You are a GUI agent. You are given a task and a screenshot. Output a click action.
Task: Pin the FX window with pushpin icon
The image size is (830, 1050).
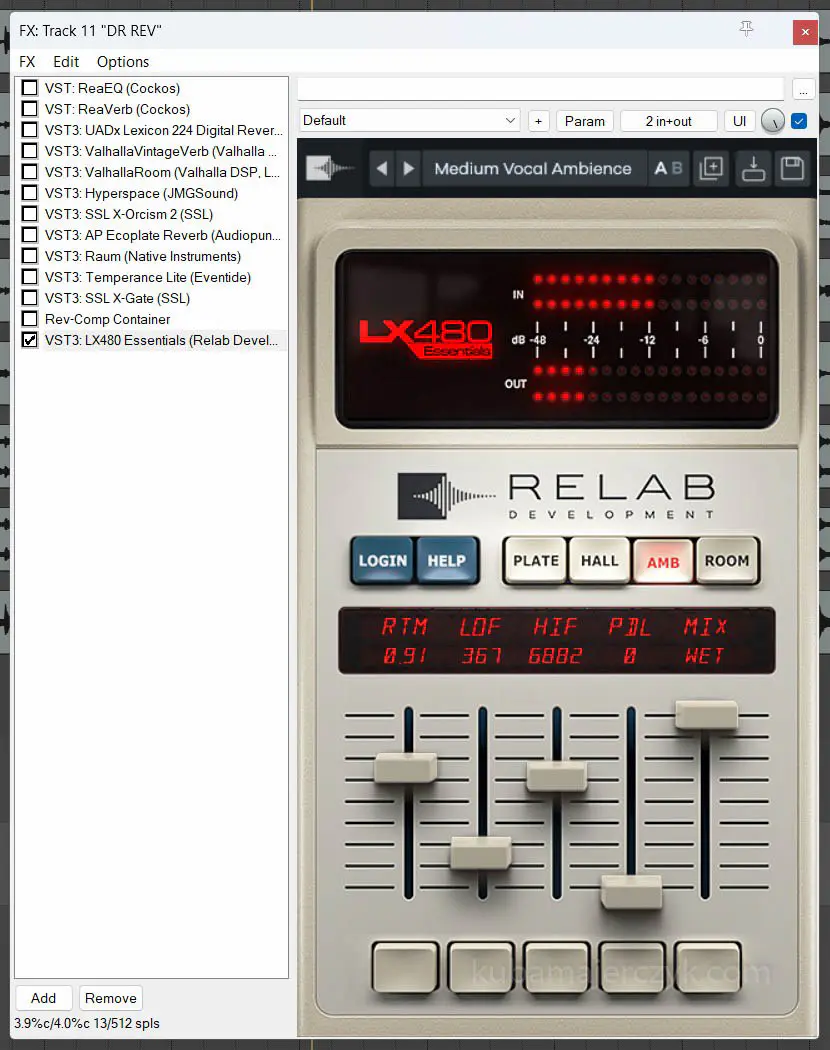click(746, 30)
